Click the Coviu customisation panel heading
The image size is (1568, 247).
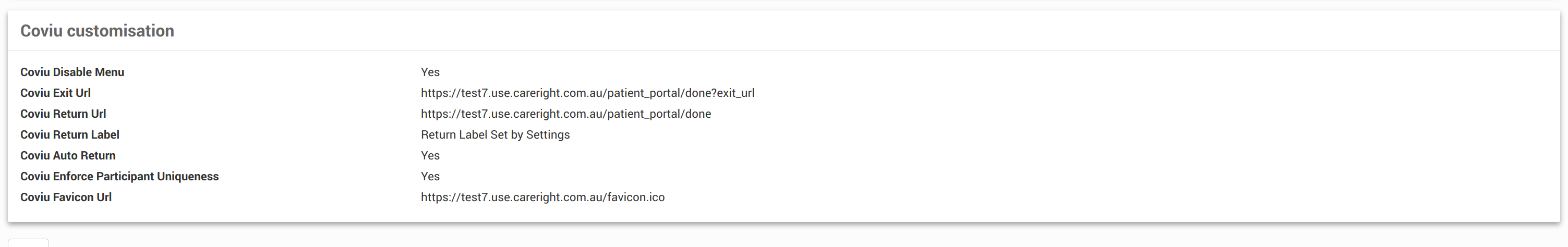[x=97, y=31]
